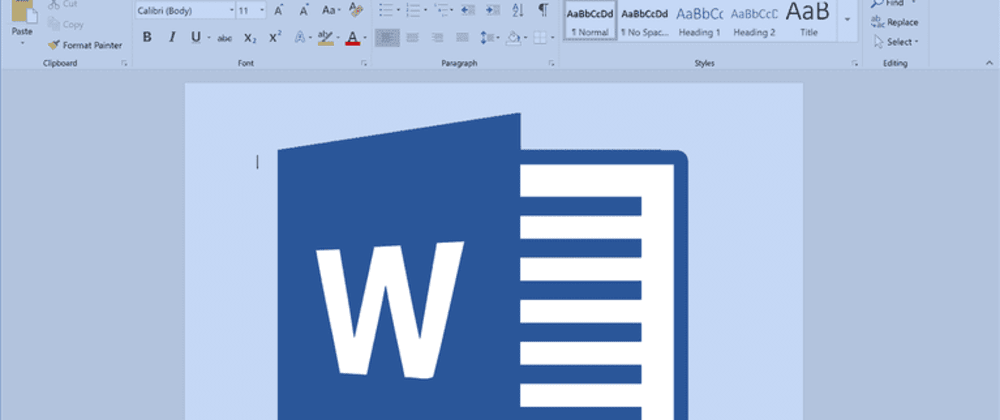Open the Select dropdown in Editing

point(896,42)
